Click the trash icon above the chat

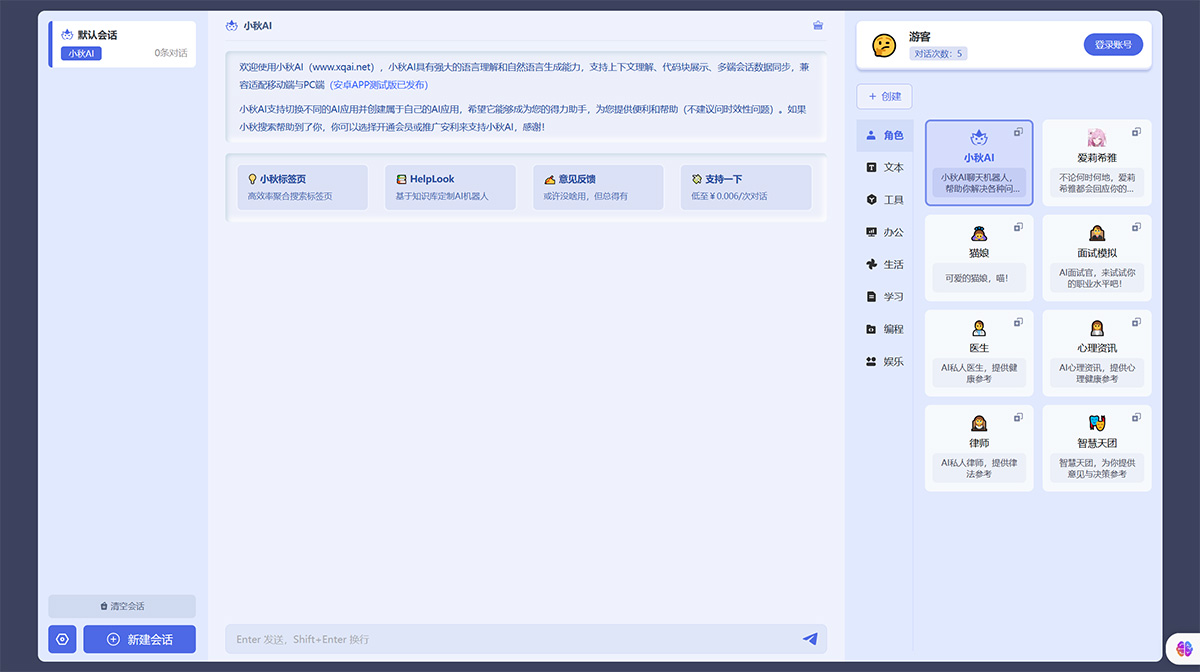pos(817,25)
